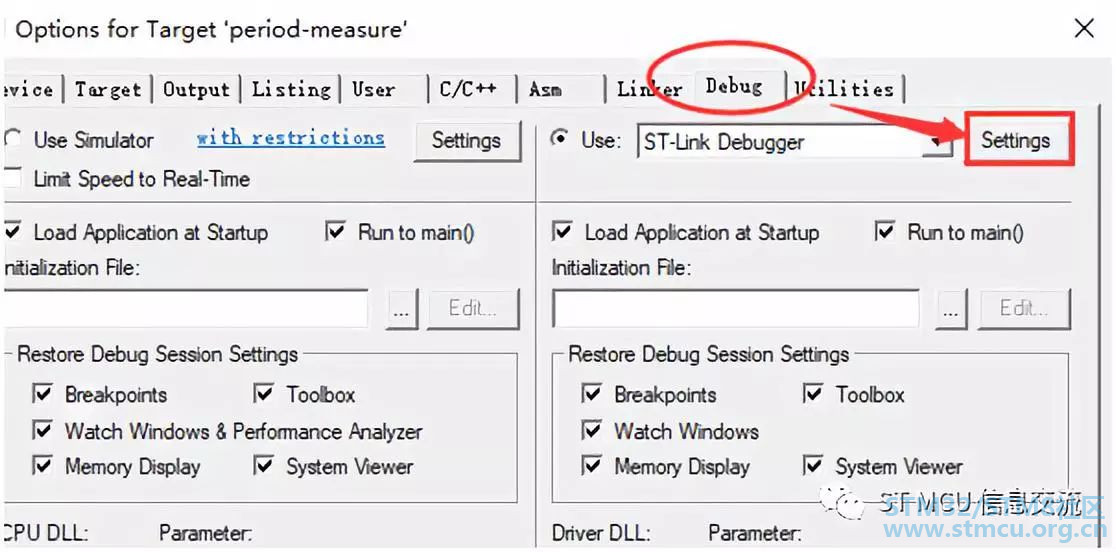Uncheck right-side Run to main() checkbox
Image resolution: width=1116 pixels, height=552 pixels.
point(885,232)
